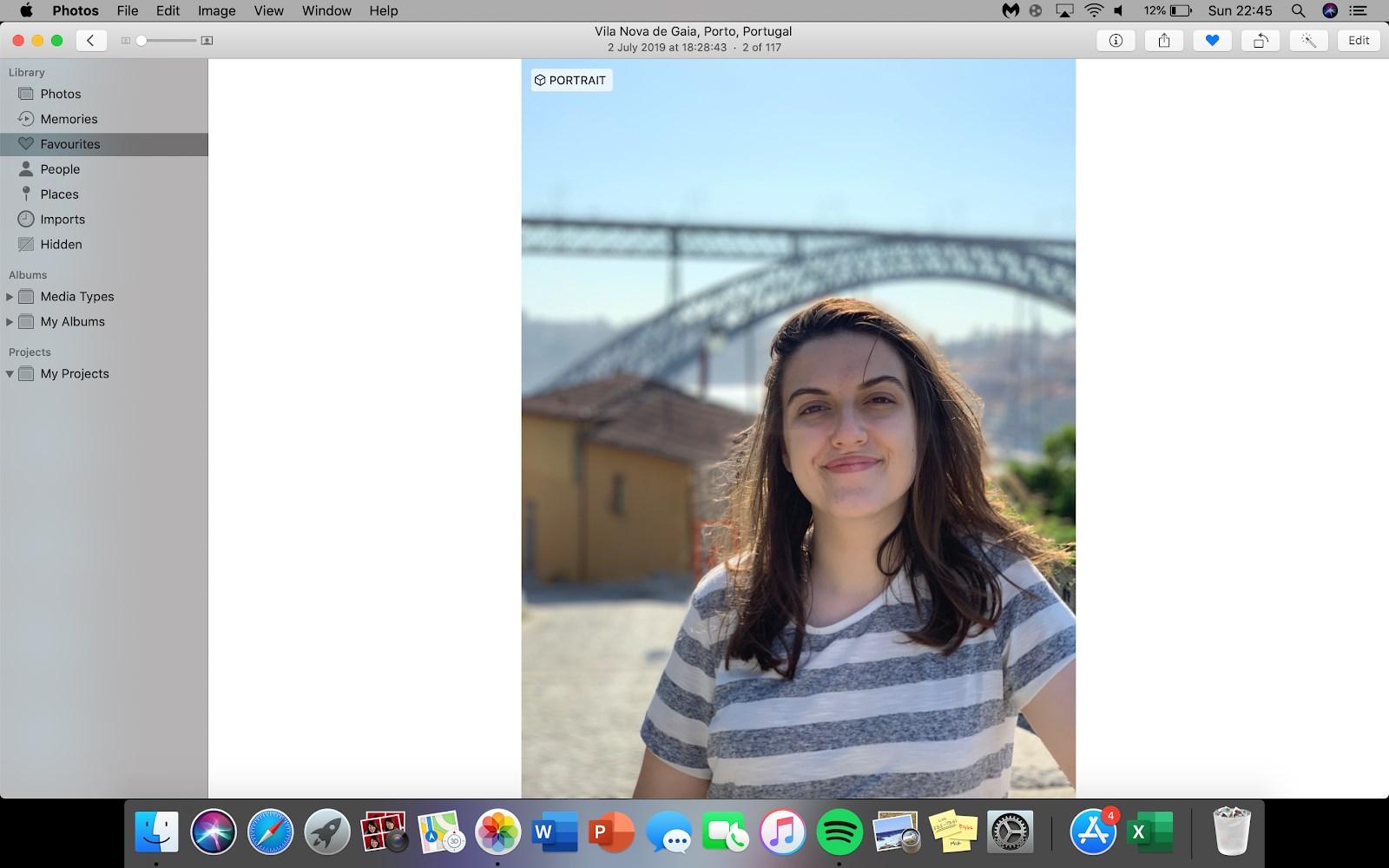
Task: Open the Image menu
Action: (217, 10)
